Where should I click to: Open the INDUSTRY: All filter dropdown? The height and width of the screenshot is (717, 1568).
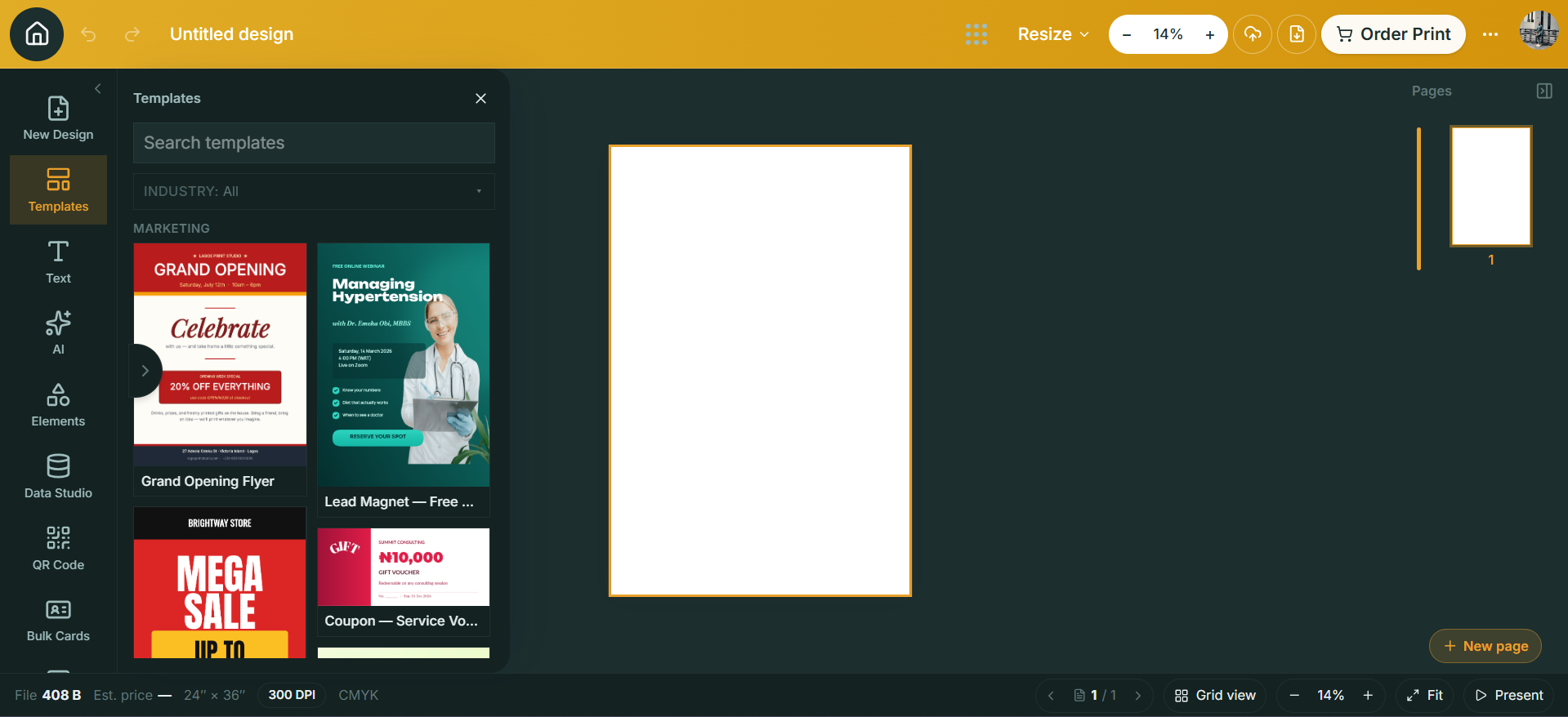click(x=314, y=191)
